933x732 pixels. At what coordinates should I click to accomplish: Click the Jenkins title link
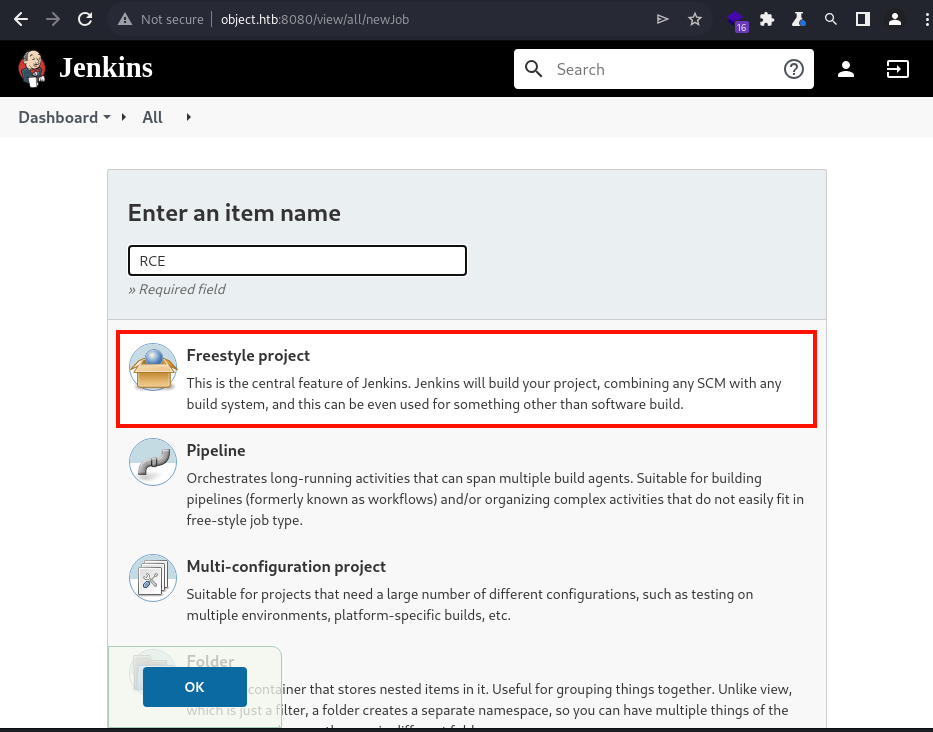(x=106, y=68)
